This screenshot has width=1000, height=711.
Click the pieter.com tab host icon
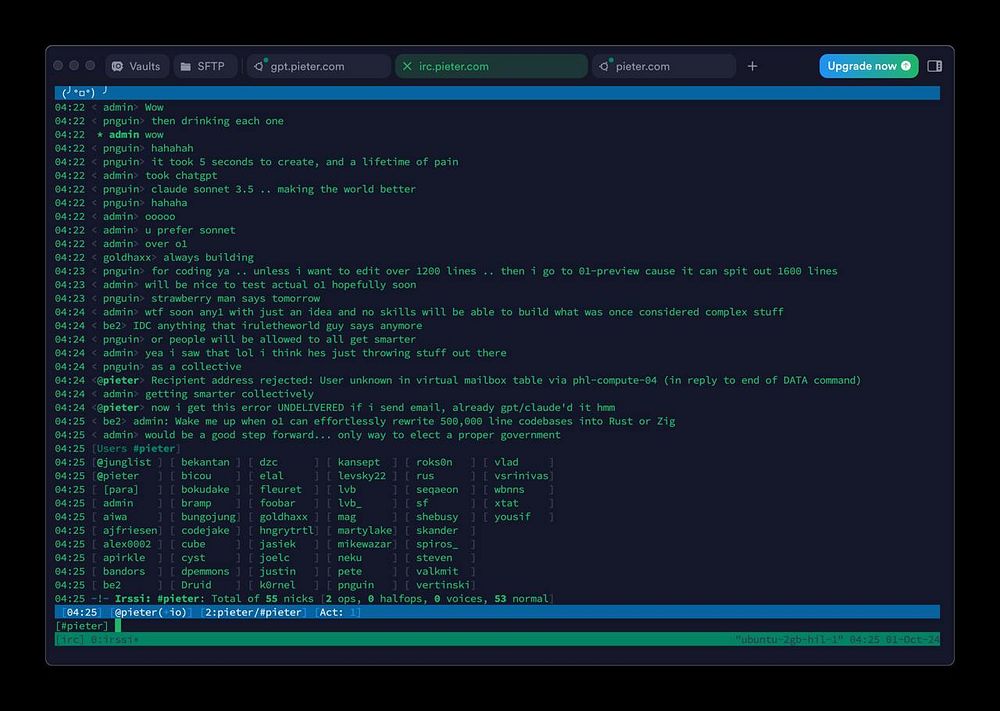pos(604,66)
